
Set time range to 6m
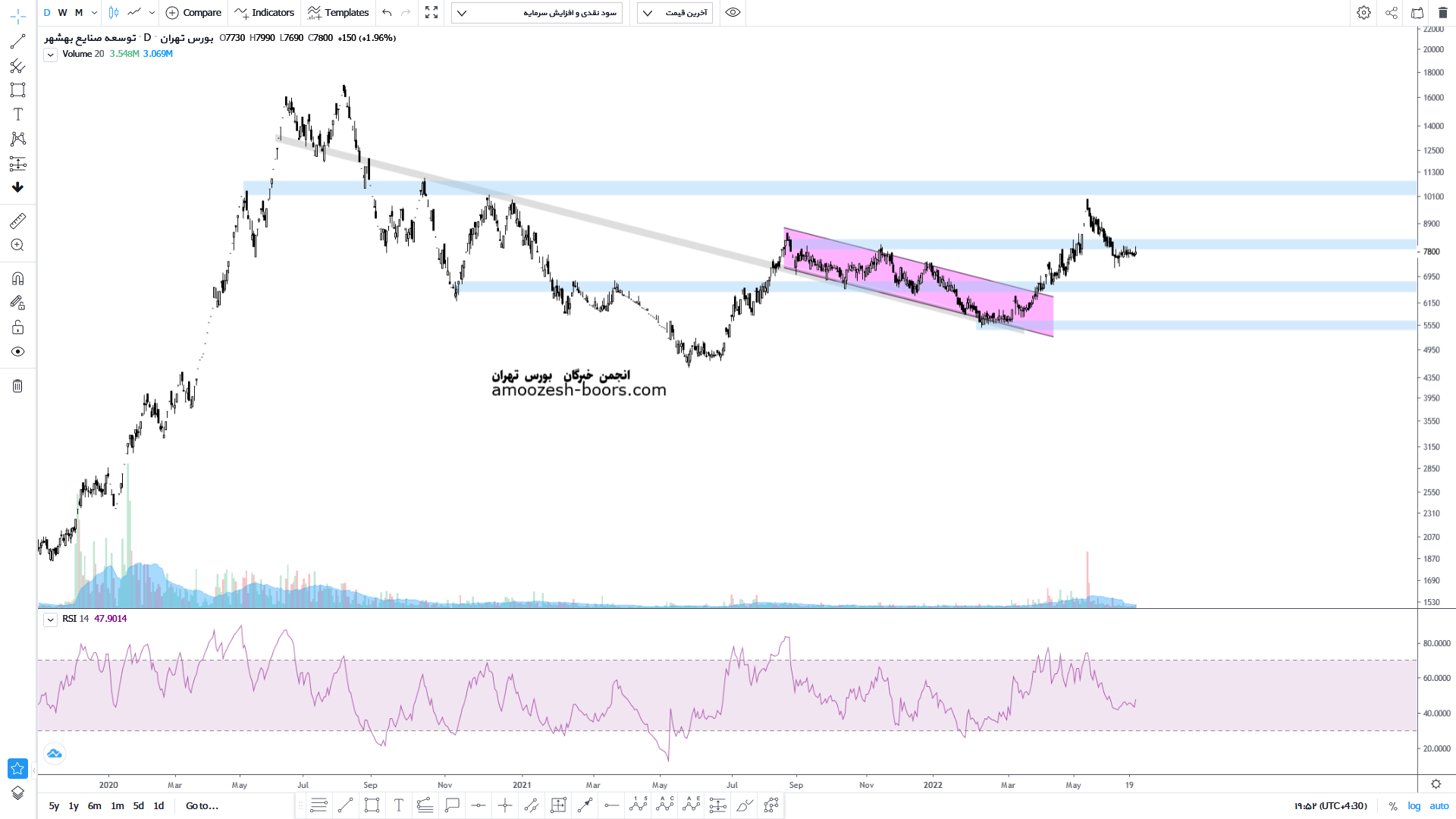coord(94,806)
